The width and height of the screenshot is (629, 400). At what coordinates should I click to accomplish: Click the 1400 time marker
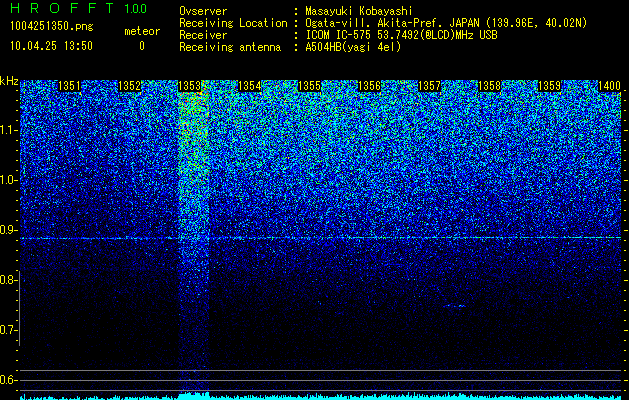(x=609, y=86)
